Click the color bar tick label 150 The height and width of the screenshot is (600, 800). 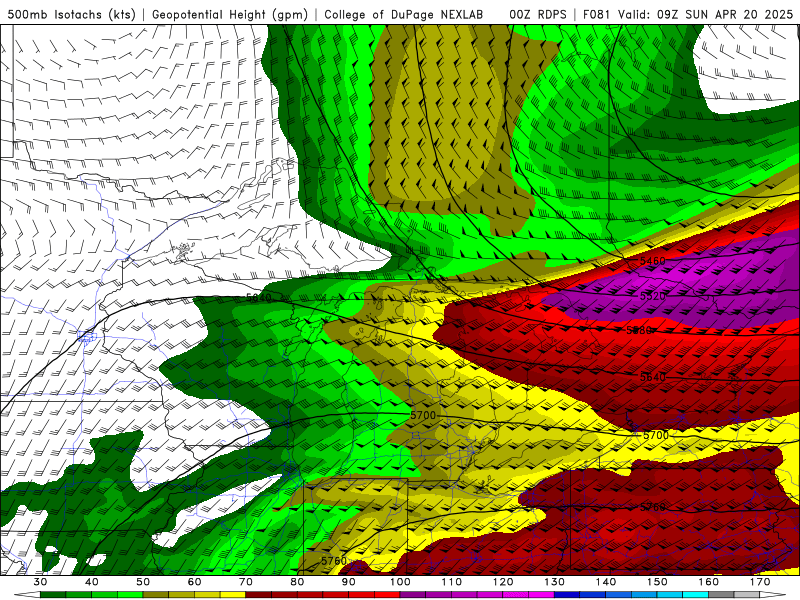(x=657, y=582)
